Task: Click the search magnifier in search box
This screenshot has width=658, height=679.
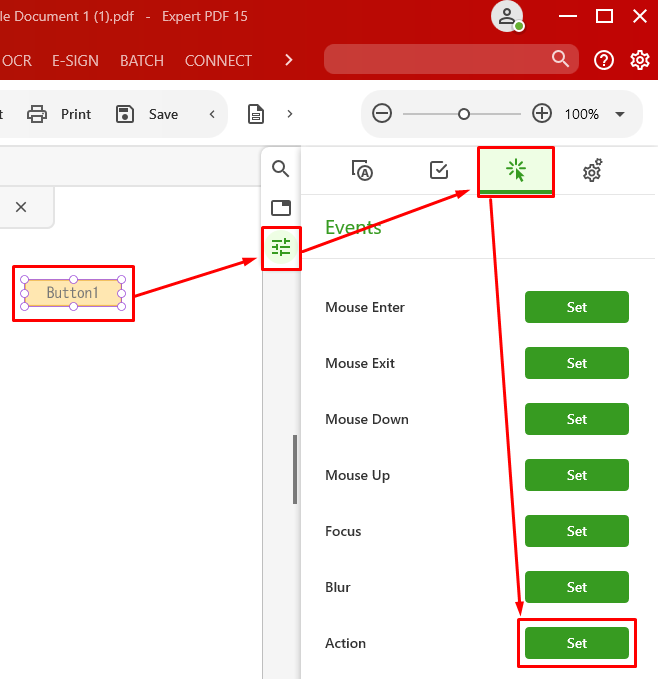Action: pos(560,58)
